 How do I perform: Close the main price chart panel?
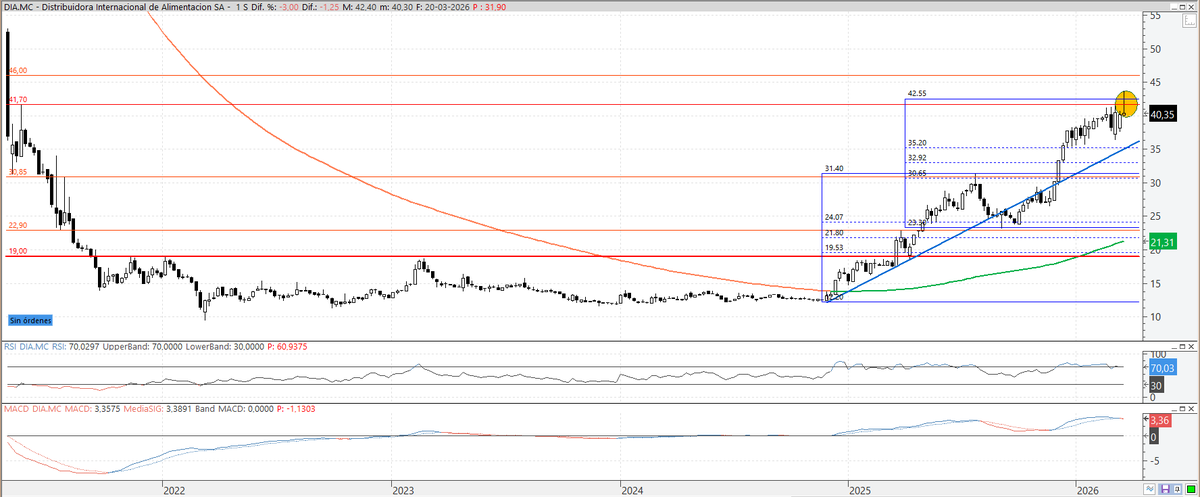[1191, 7]
